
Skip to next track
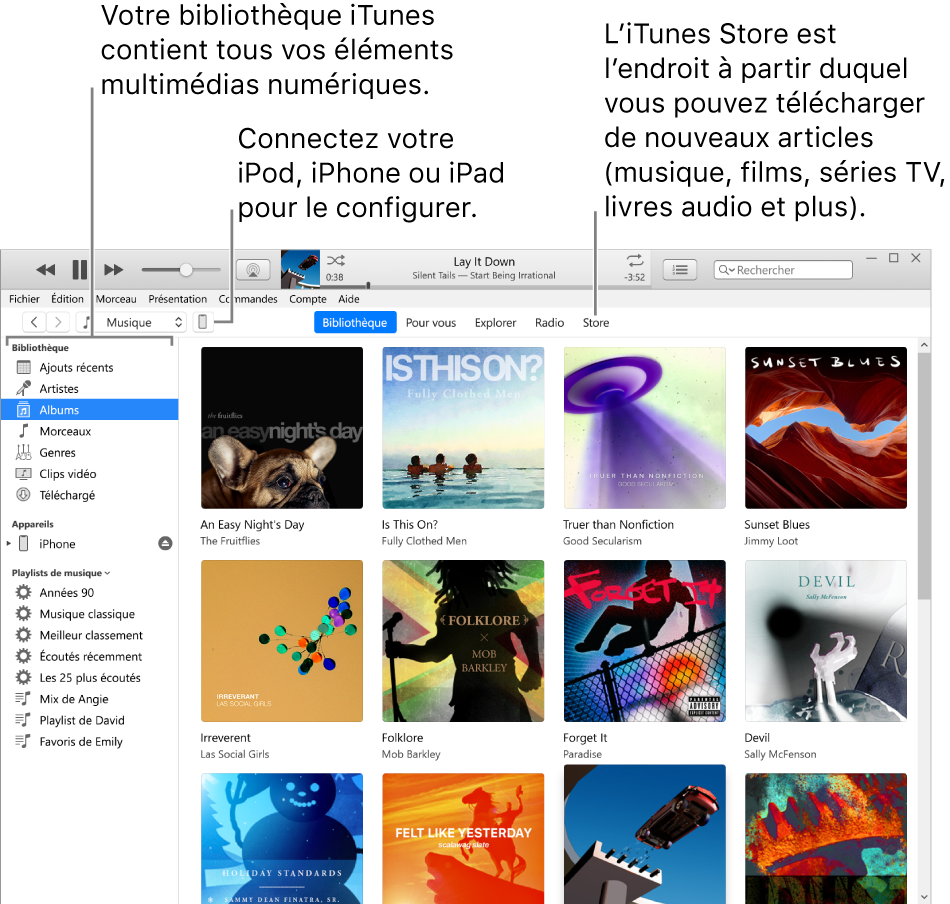tap(113, 270)
